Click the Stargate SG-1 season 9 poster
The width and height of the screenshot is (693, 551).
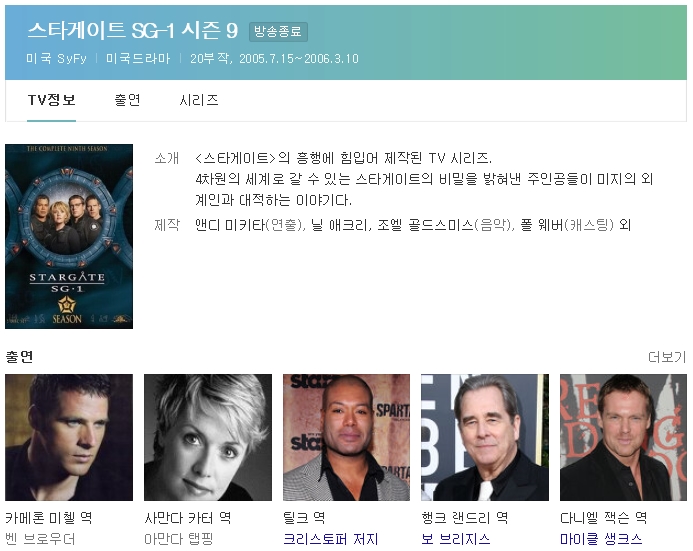click(x=69, y=236)
